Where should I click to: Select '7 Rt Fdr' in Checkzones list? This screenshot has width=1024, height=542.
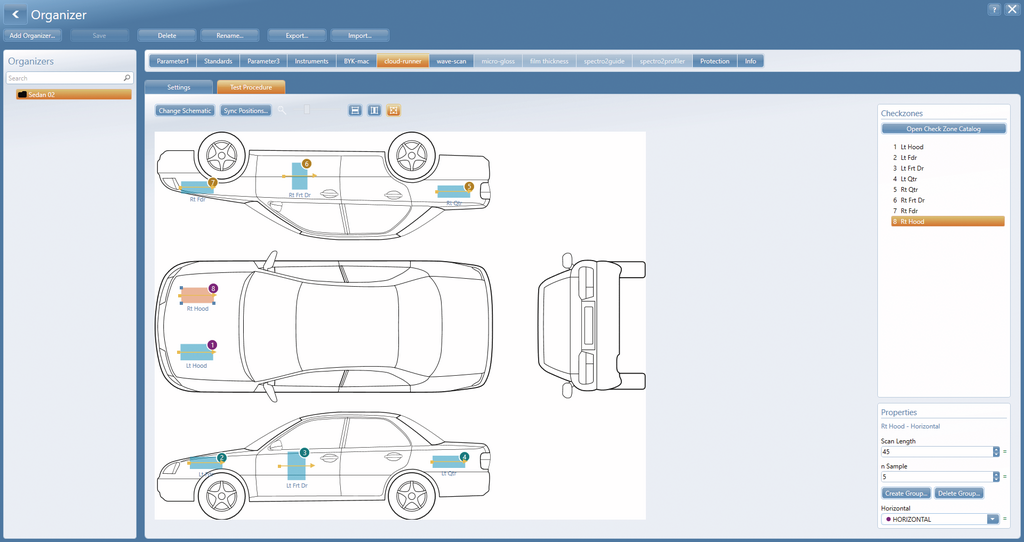[948, 210]
